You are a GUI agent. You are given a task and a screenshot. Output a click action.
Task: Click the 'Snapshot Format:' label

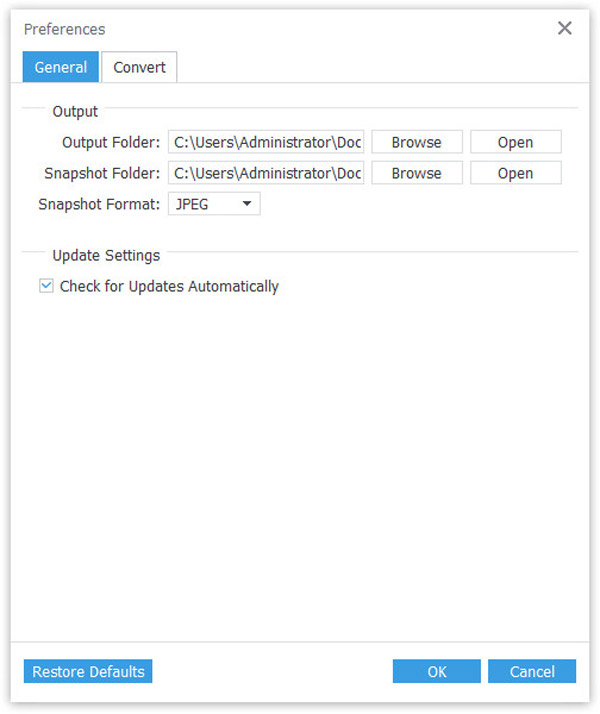pos(99,204)
